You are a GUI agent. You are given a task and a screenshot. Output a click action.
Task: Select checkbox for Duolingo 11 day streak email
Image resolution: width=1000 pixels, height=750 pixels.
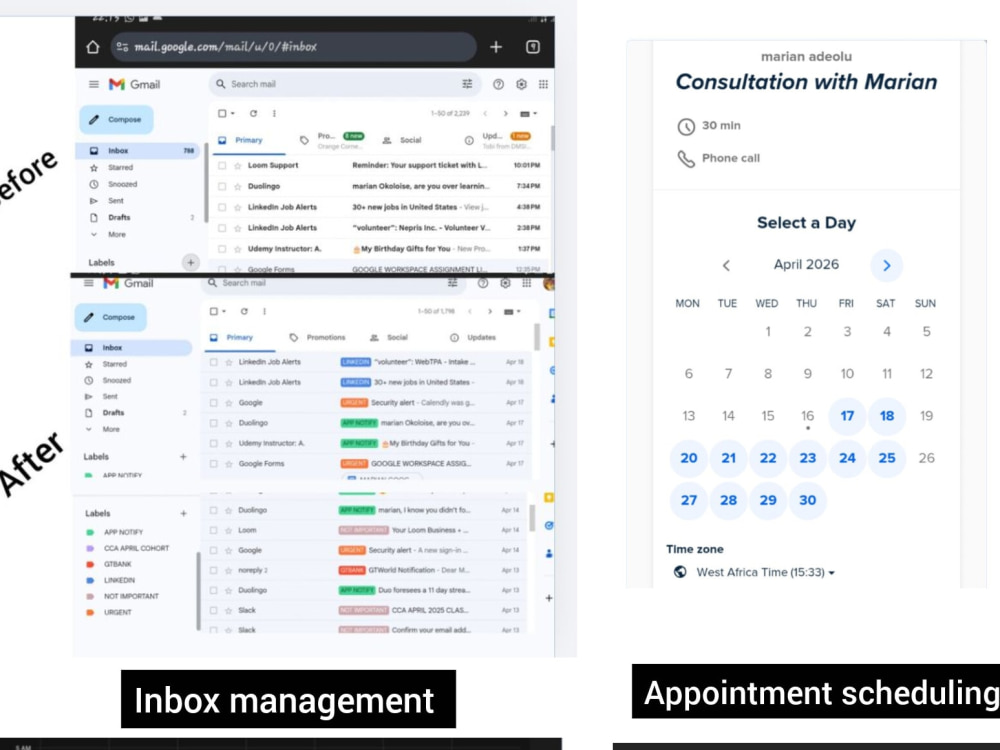(214, 591)
